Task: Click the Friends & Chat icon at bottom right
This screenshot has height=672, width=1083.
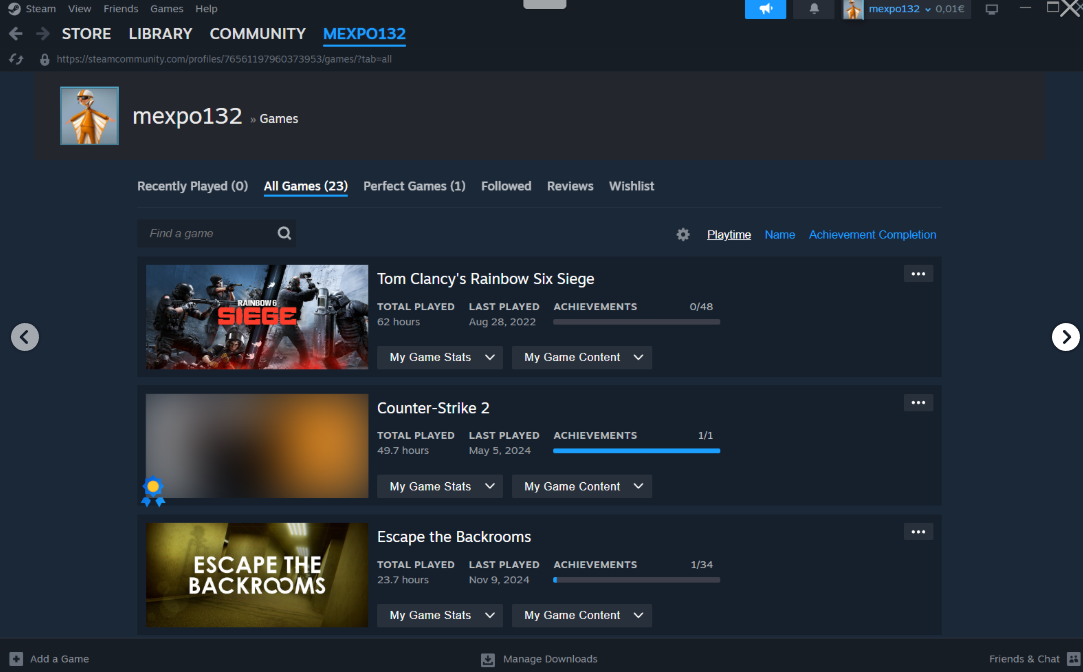Action: 1073,659
